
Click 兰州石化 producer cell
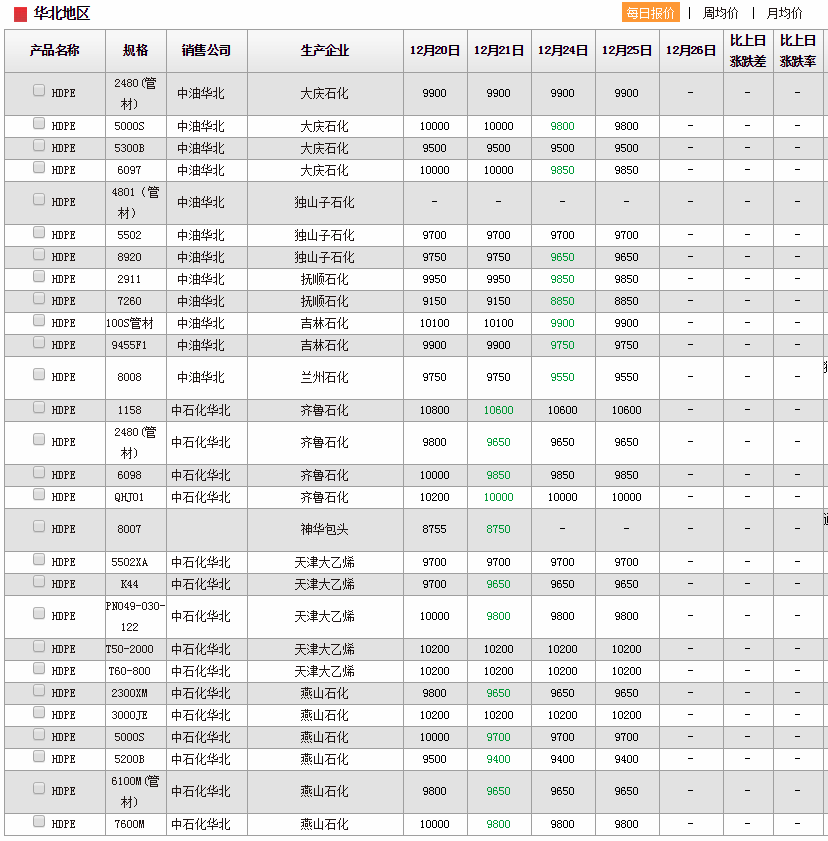[324, 378]
